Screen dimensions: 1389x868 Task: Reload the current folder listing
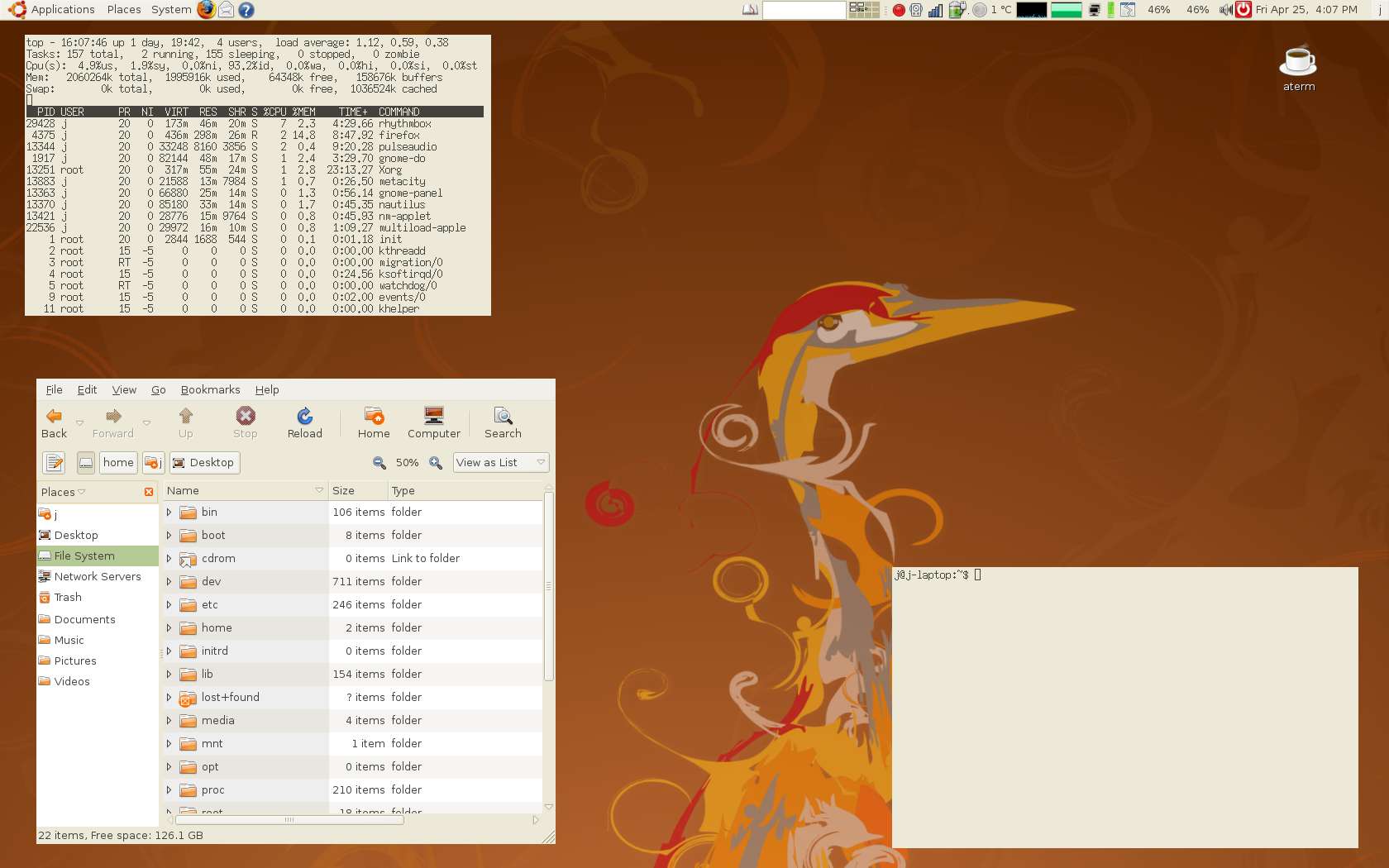tap(304, 422)
